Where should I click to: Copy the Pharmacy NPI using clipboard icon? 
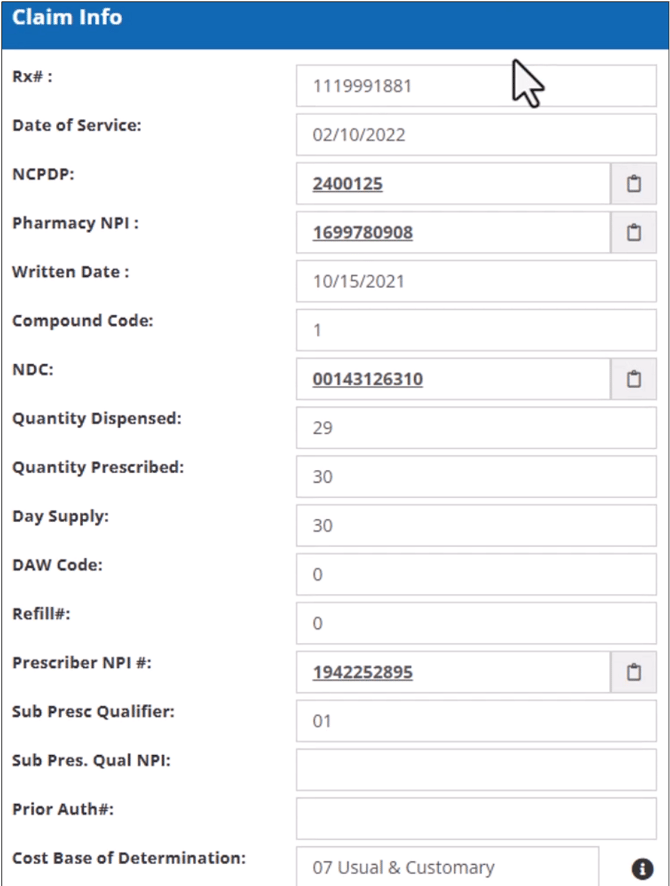pyautogui.click(x=633, y=233)
